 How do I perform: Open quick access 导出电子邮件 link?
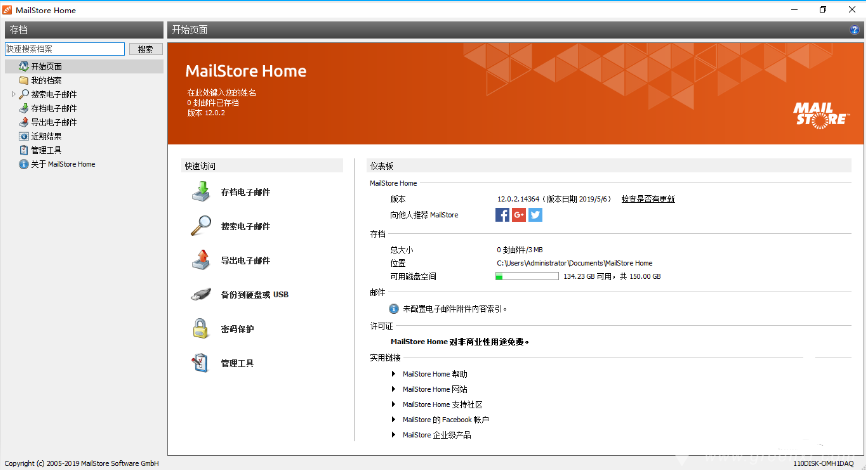point(245,261)
